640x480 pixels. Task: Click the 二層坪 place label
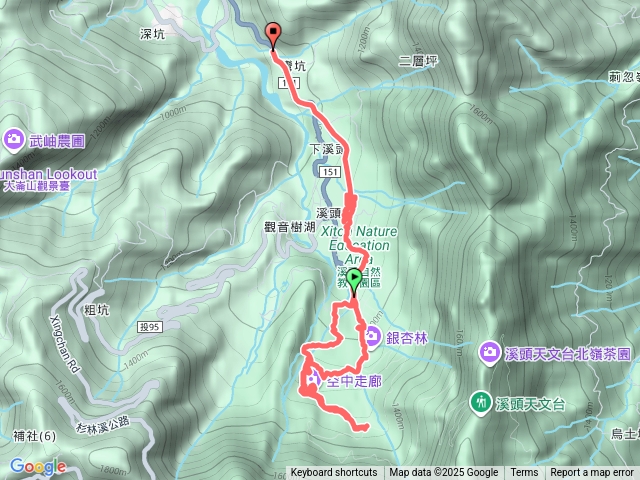point(418,61)
